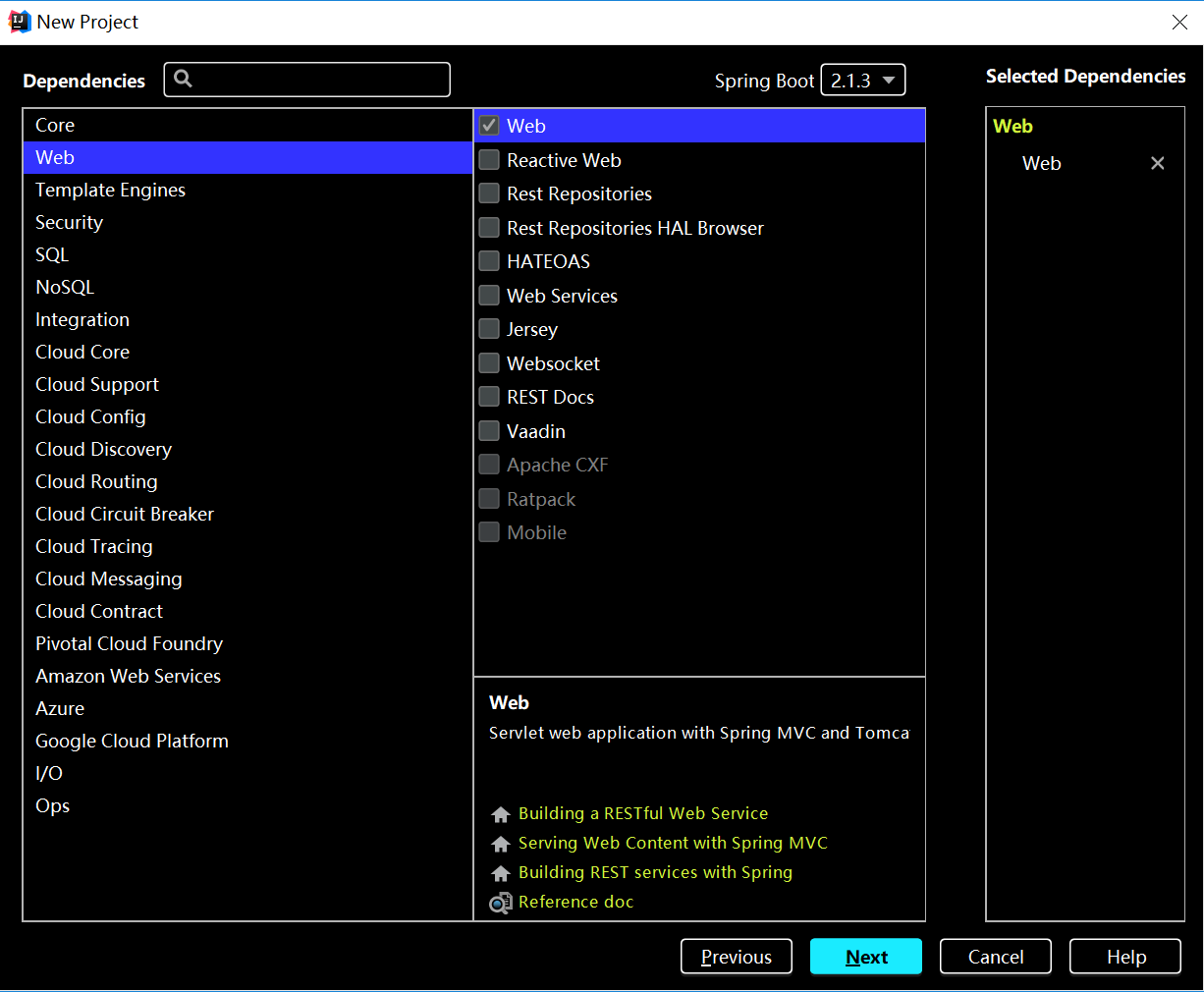Select the Amazon Web Services category

(x=247, y=676)
